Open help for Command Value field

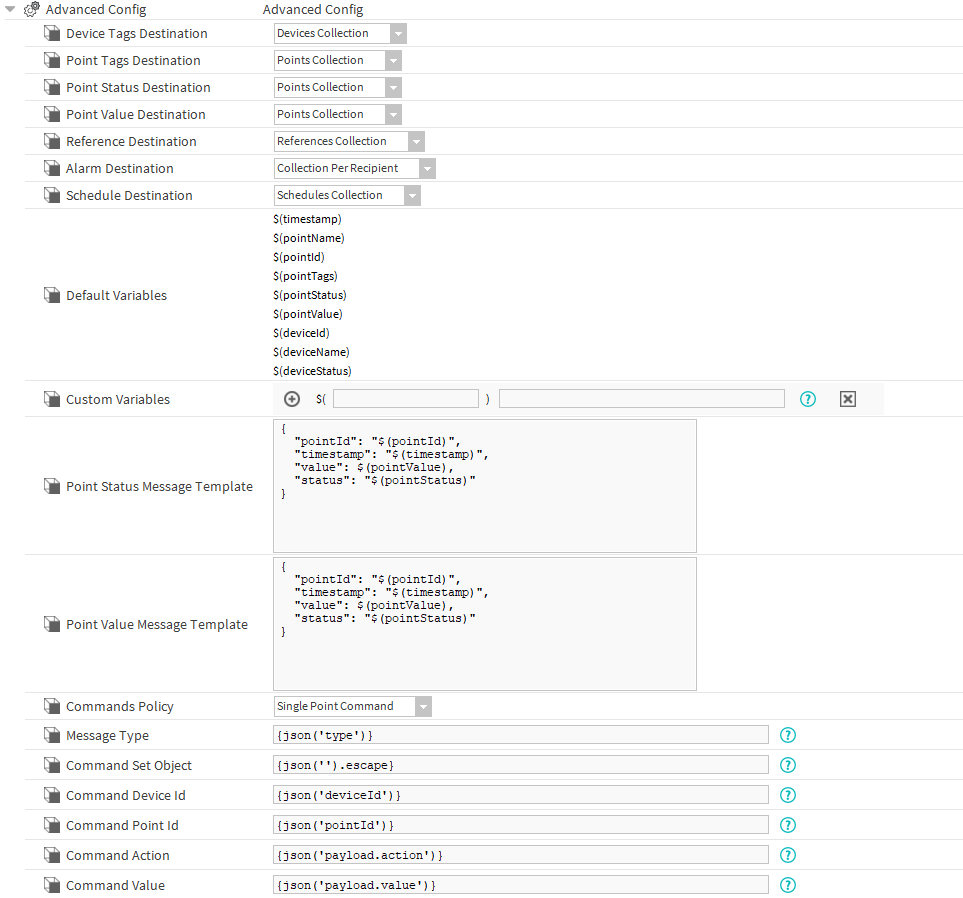787,885
